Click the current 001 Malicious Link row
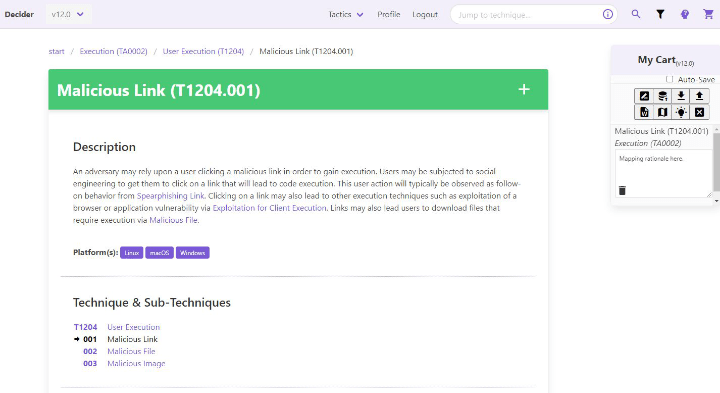 [116, 339]
